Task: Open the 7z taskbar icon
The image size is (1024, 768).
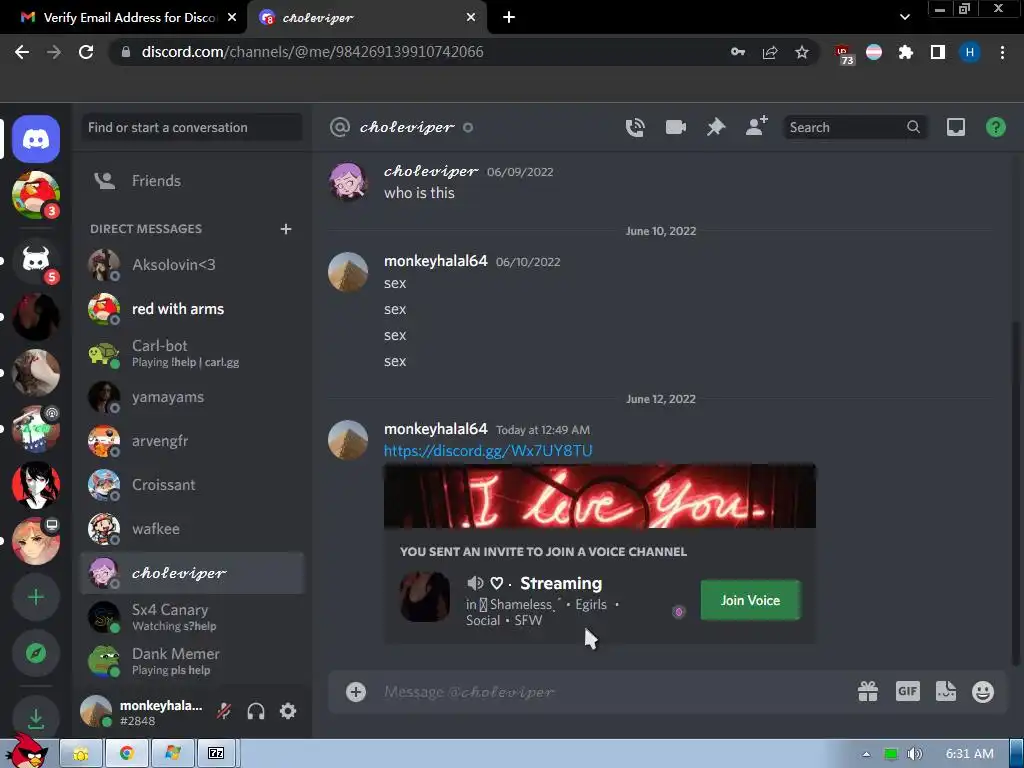Action: coord(216,754)
